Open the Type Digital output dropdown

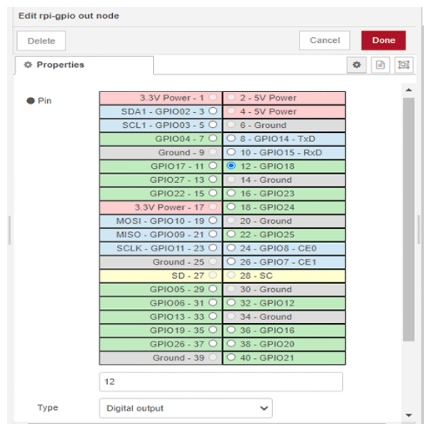pos(186,408)
